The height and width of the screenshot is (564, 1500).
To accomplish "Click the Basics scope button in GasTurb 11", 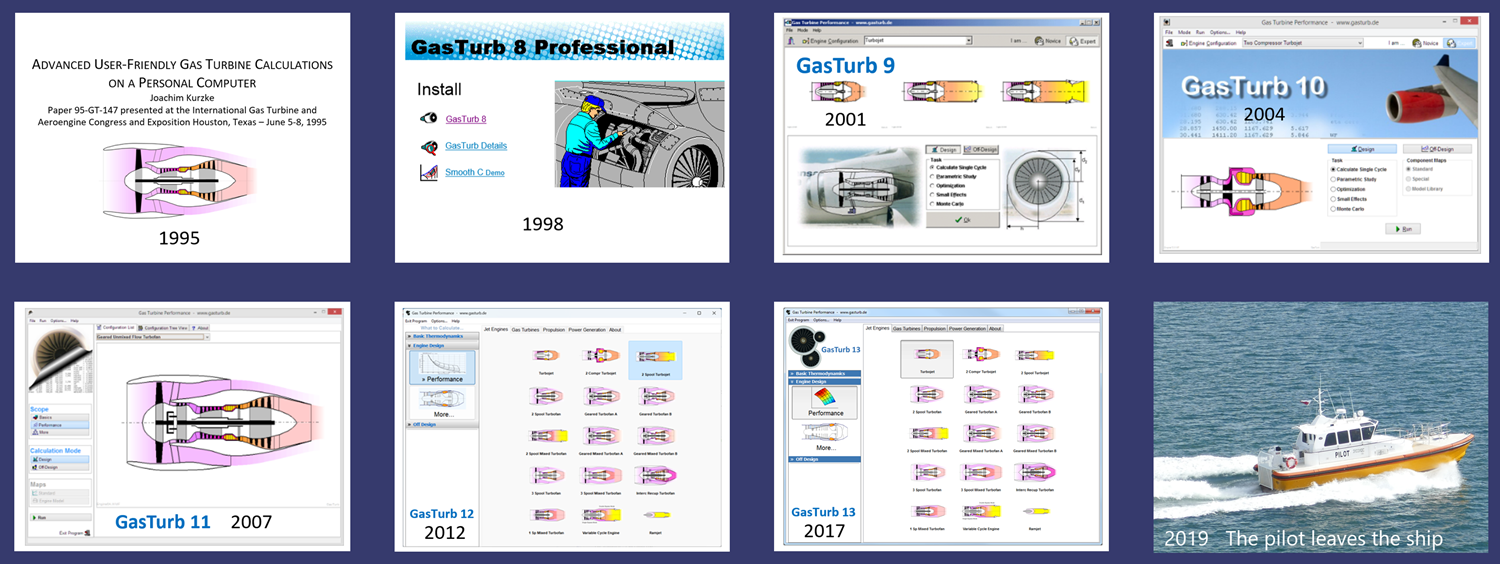I will (60, 417).
